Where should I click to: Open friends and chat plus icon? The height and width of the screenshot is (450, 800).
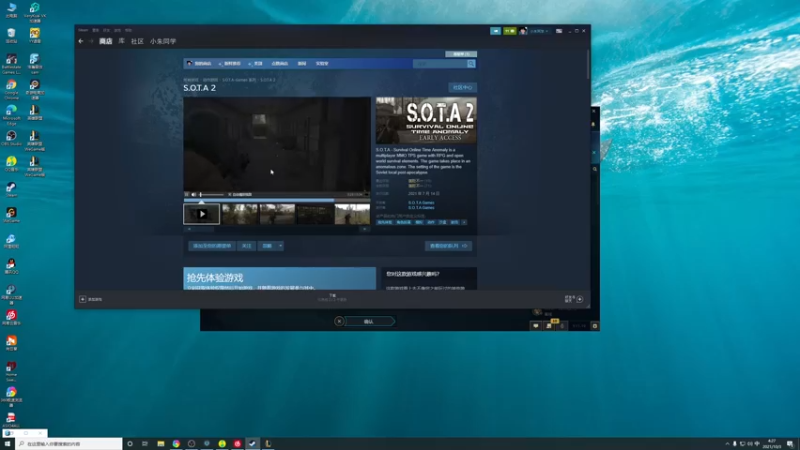click(580, 299)
